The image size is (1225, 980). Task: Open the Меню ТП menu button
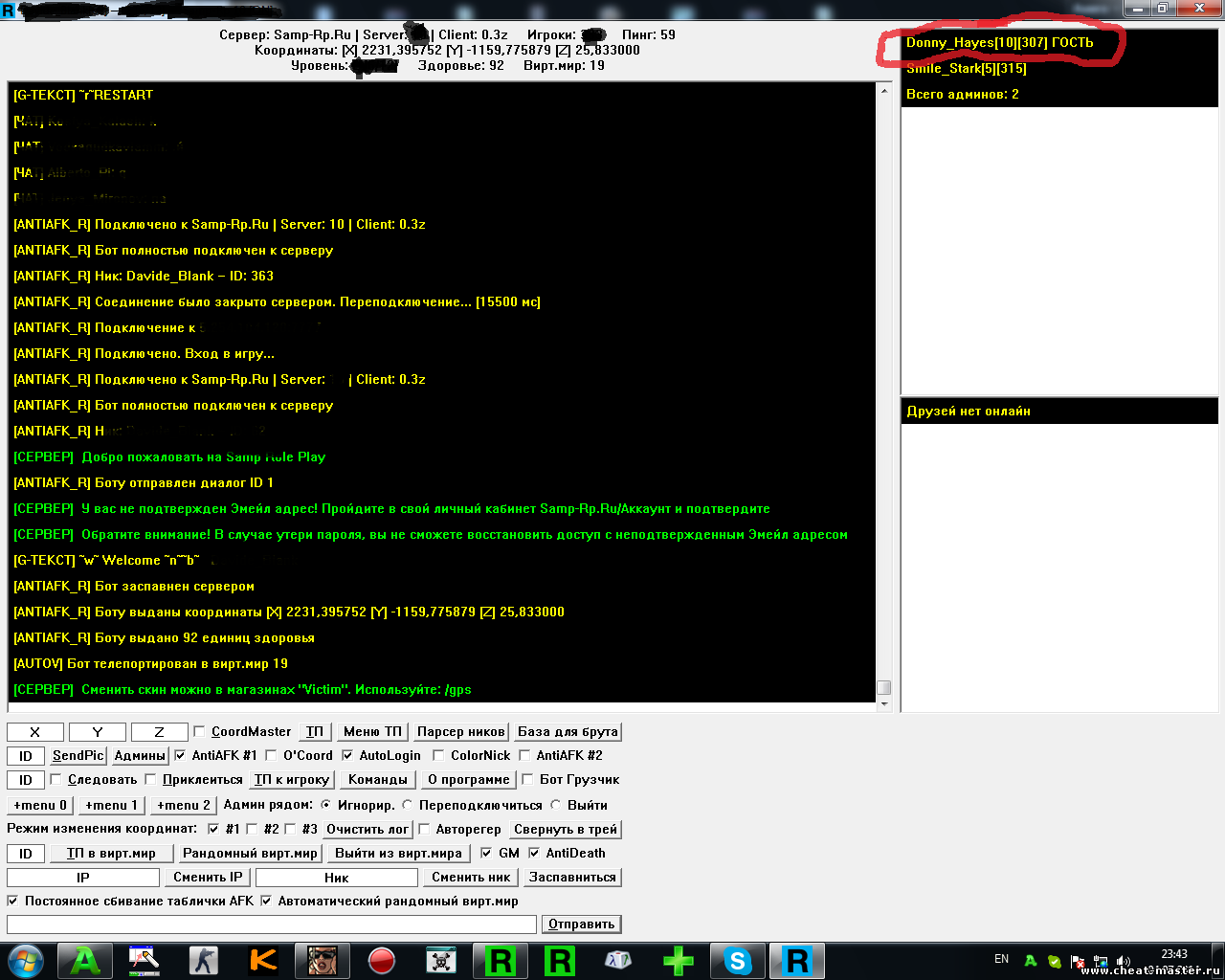372,732
